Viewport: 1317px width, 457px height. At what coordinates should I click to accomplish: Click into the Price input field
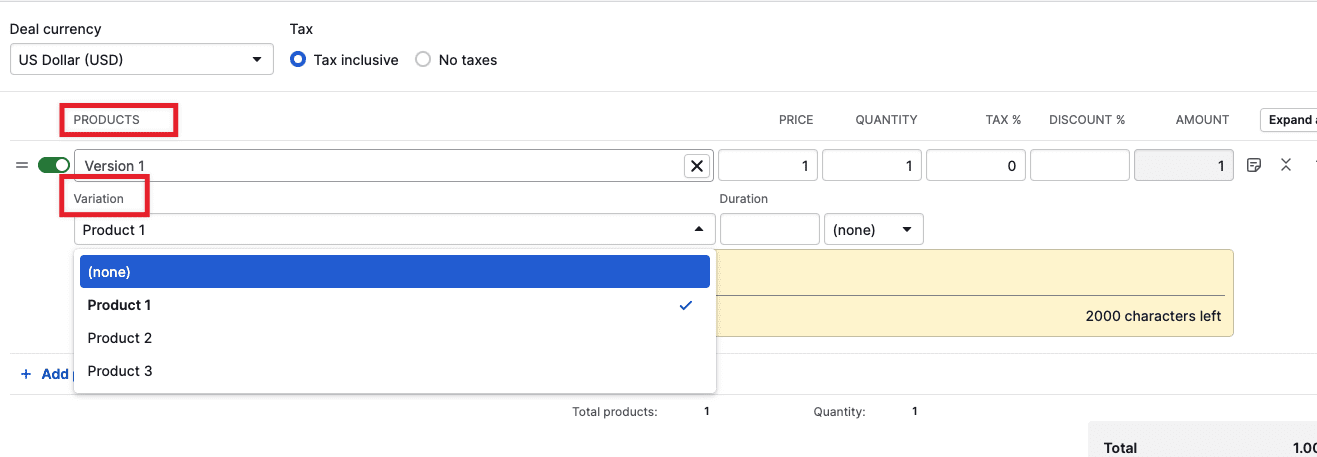point(767,166)
